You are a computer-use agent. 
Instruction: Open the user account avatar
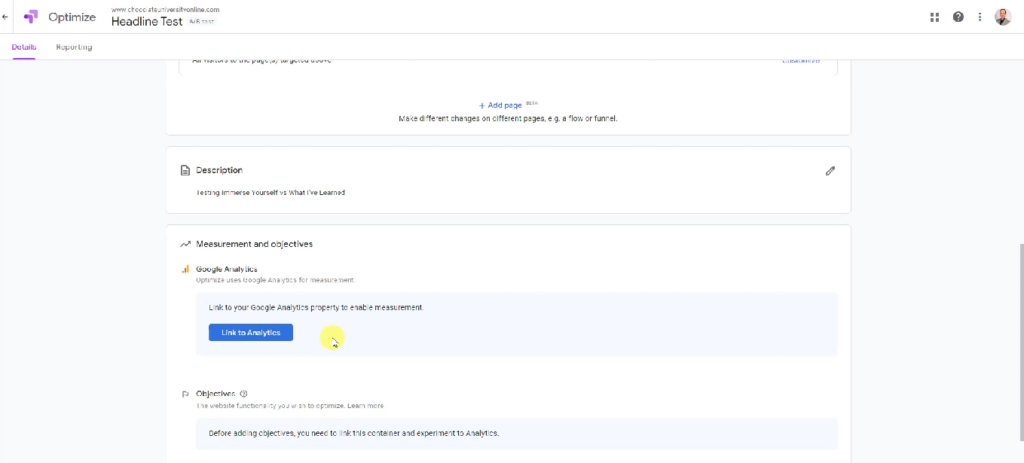tap(1003, 18)
